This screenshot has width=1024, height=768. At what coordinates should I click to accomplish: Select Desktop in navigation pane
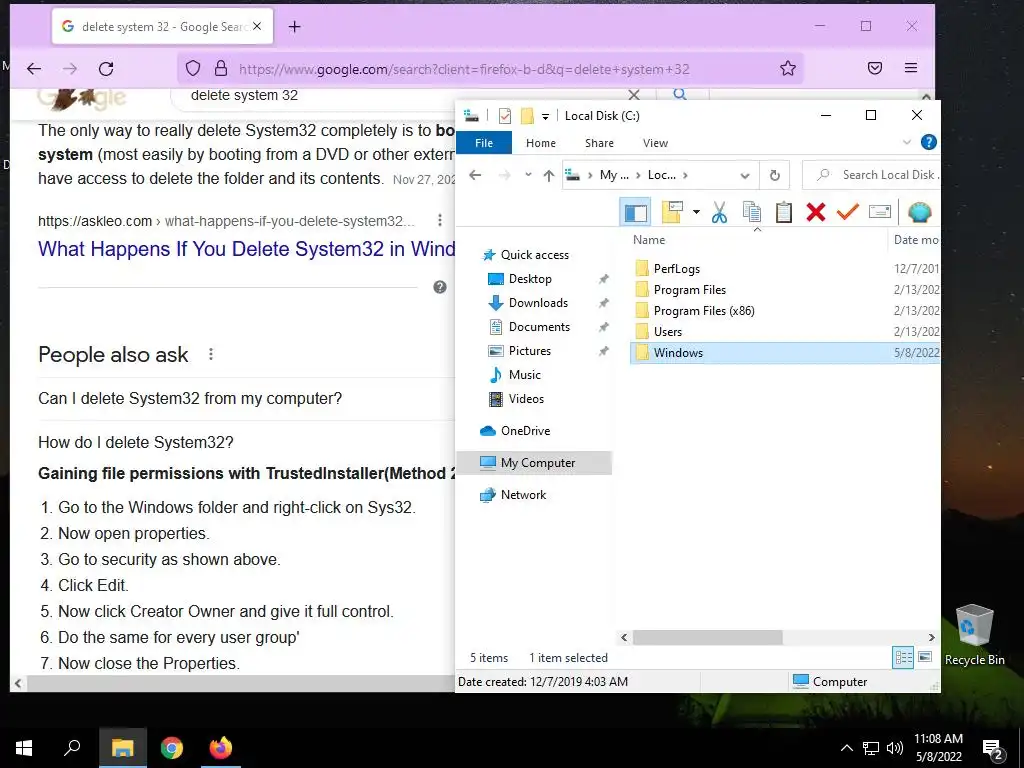pos(530,279)
